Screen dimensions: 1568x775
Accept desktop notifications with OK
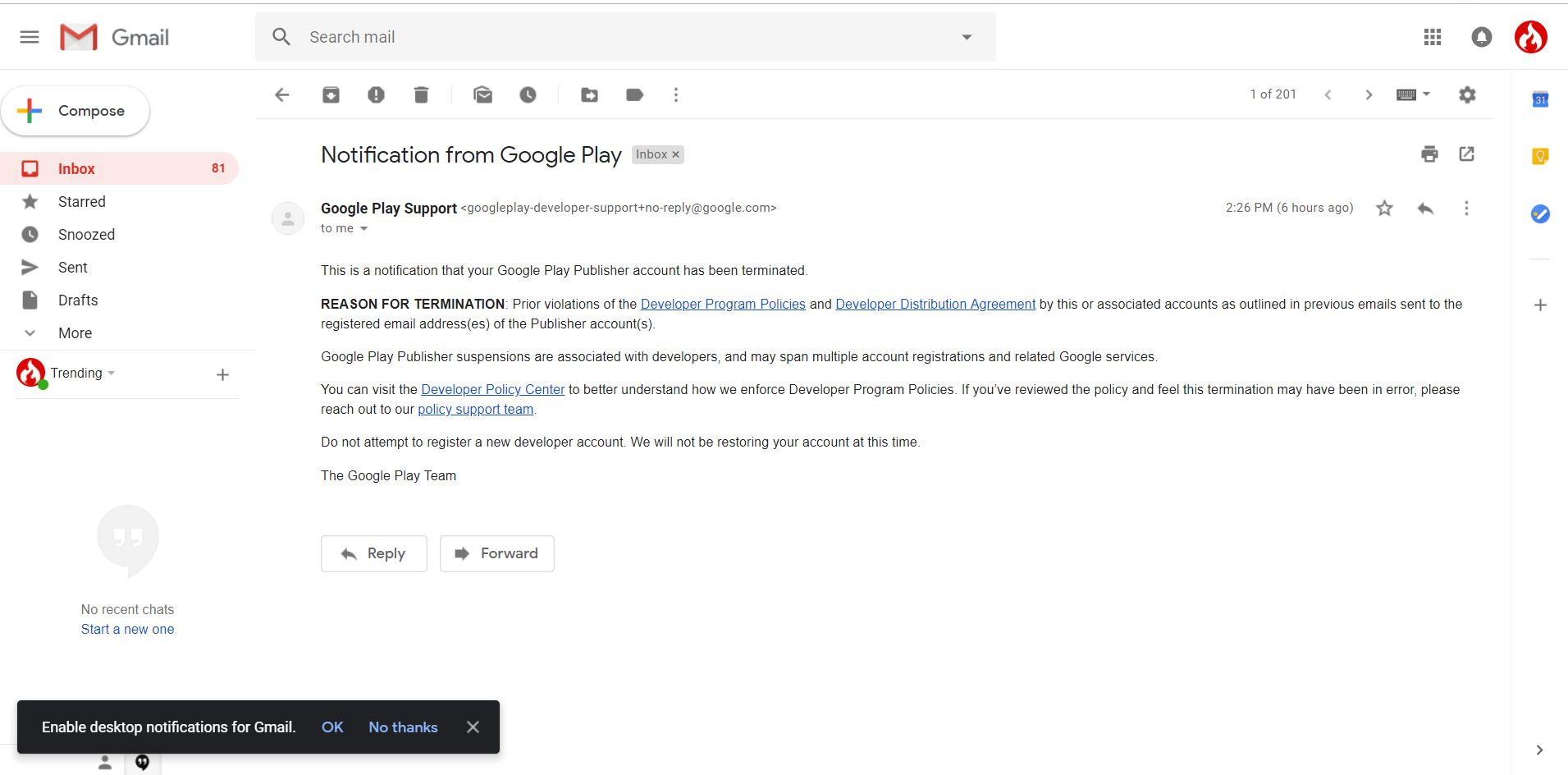click(x=332, y=727)
